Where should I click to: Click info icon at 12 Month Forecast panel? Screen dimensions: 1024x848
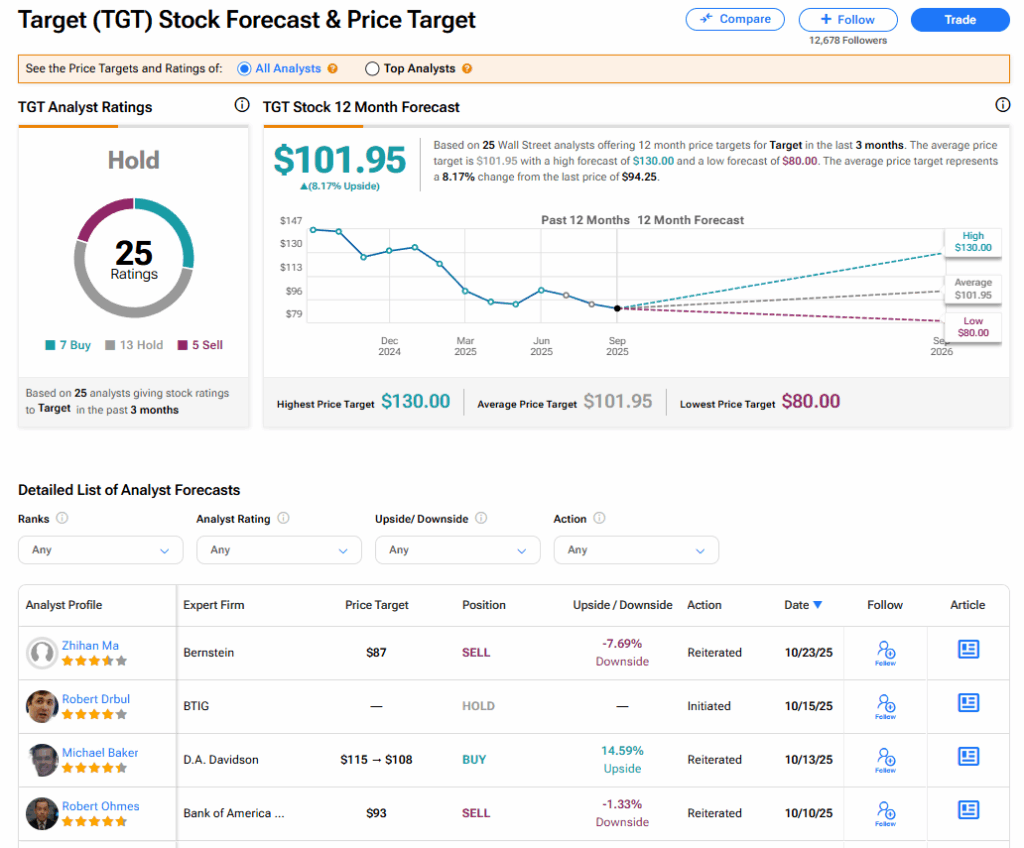[1003, 105]
